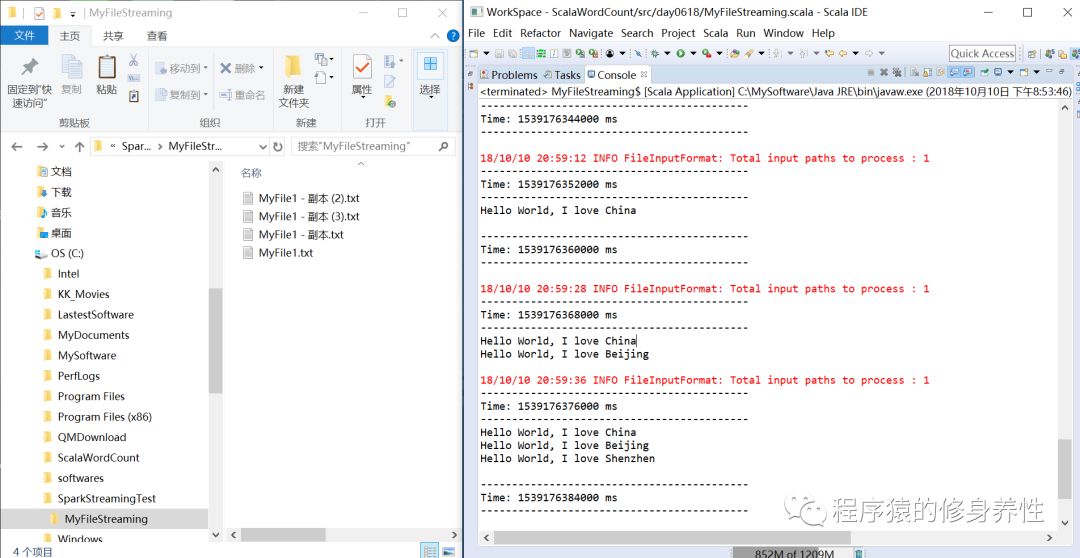This screenshot has width=1080, height=558.
Task: Click the scissors cut icon in ribbon
Action: tap(134, 60)
